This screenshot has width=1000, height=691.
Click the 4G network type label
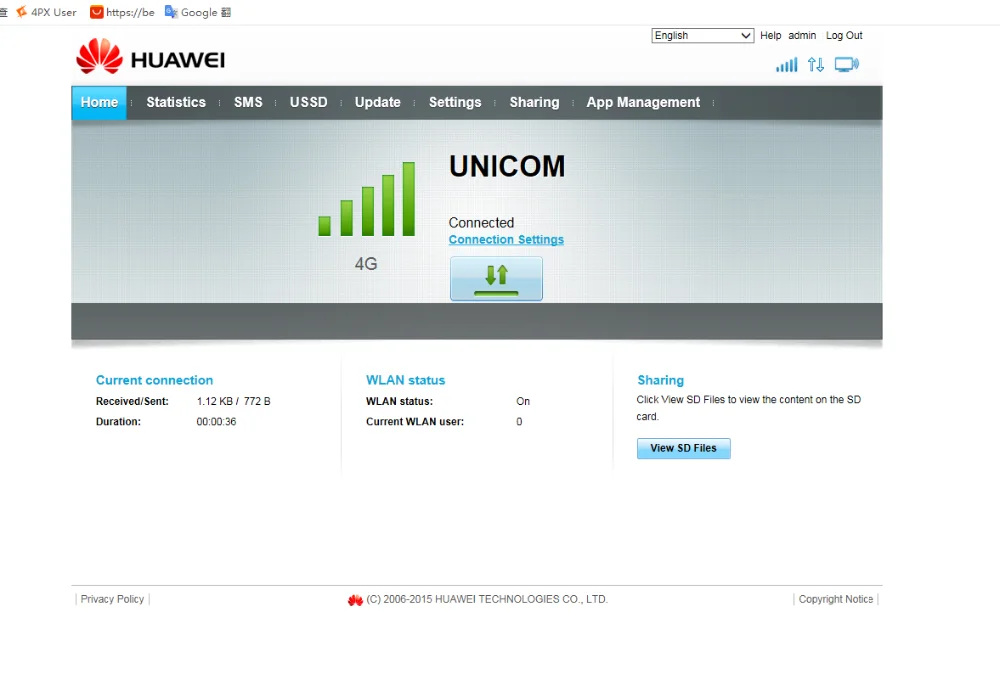(366, 264)
